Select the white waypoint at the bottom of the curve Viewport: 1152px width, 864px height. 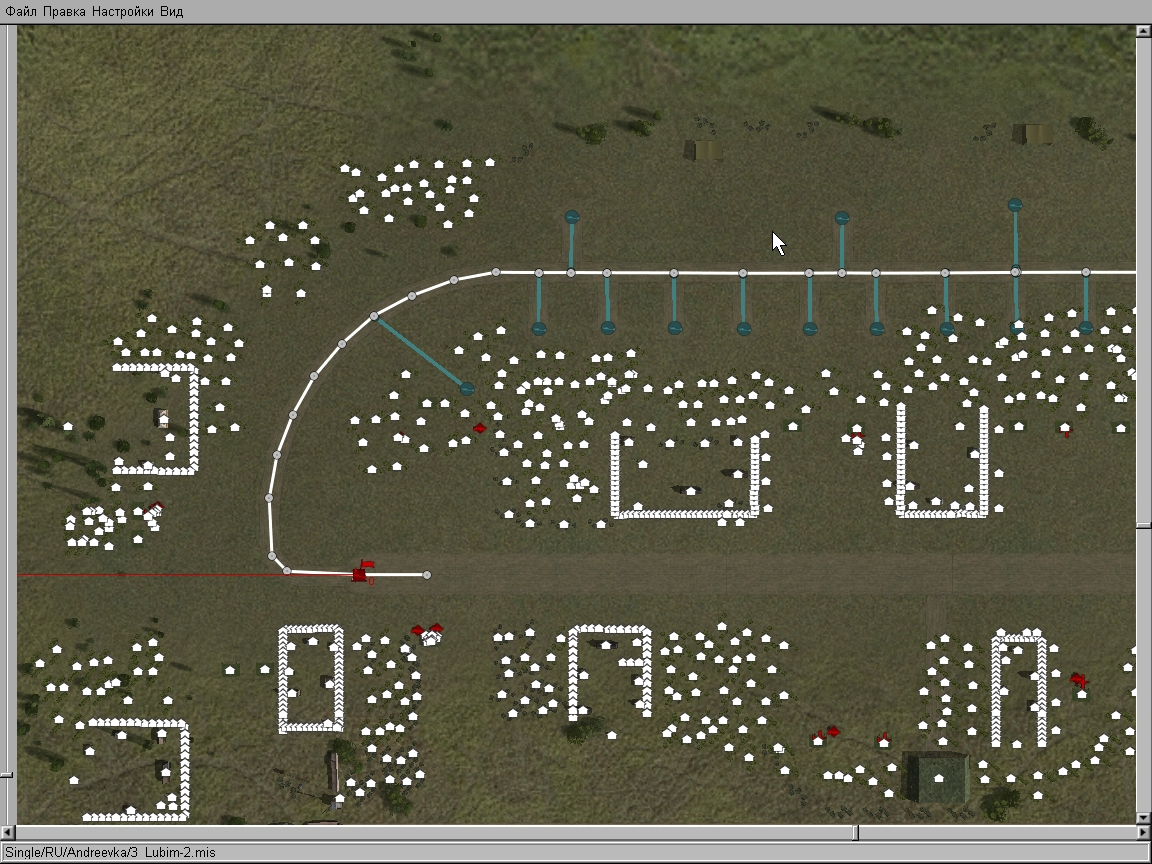[287, 570]
